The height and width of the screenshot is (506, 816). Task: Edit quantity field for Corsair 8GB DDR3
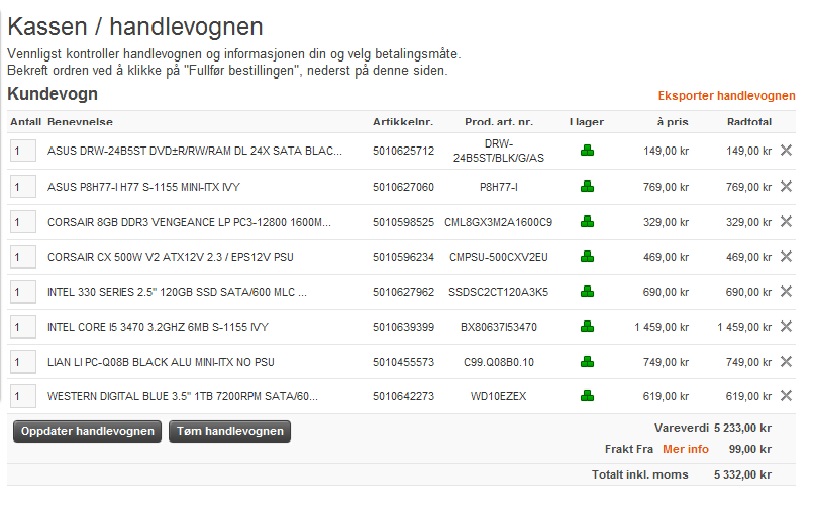(23, 222)
